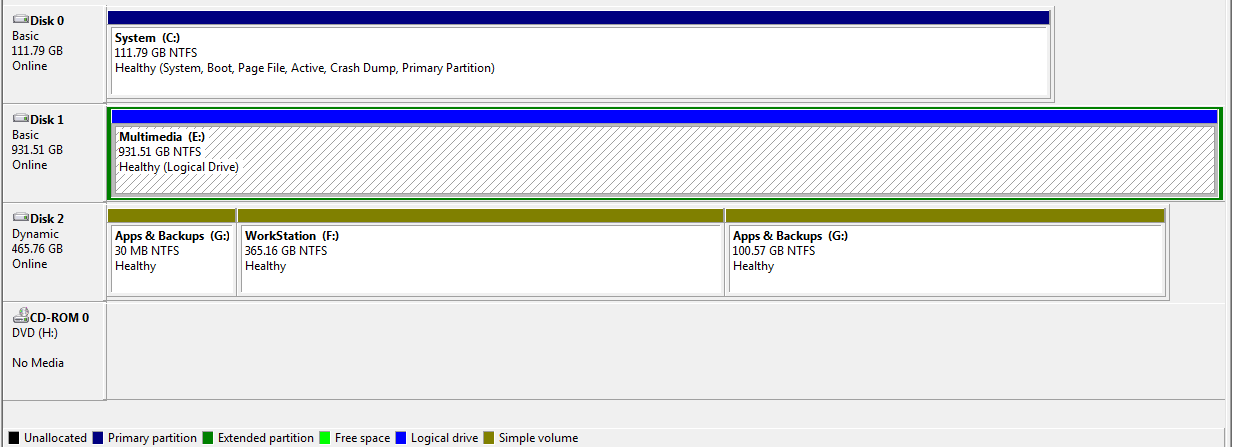Select the Multimedia (E:) logical drive
Viewport: 1234px width, 447px height.
[664, 160]
